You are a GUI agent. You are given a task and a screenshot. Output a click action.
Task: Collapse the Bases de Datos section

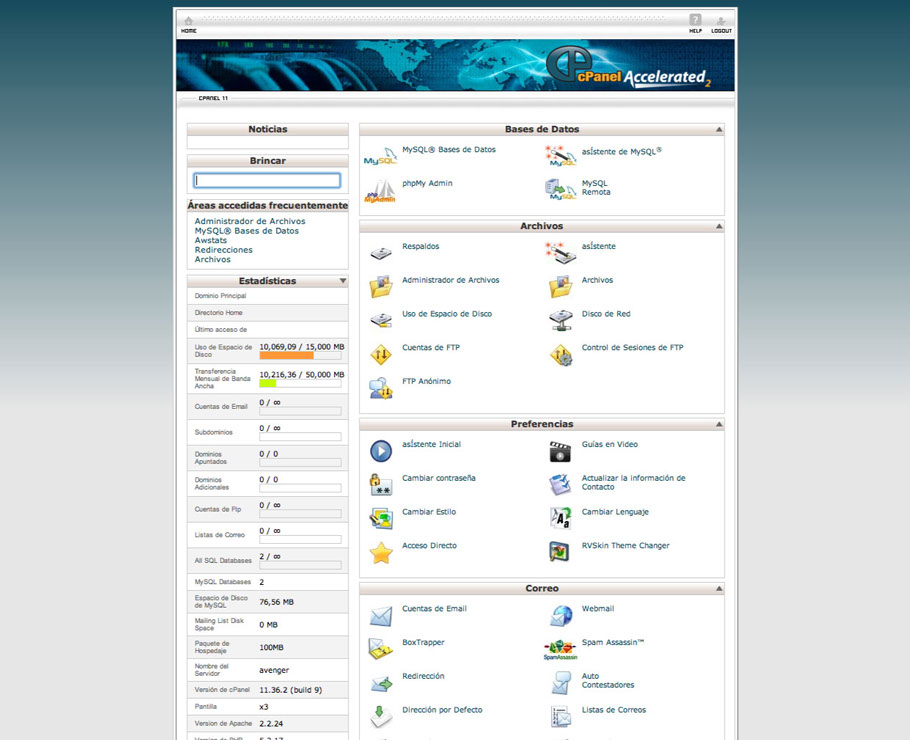click(x=718, y=130)
